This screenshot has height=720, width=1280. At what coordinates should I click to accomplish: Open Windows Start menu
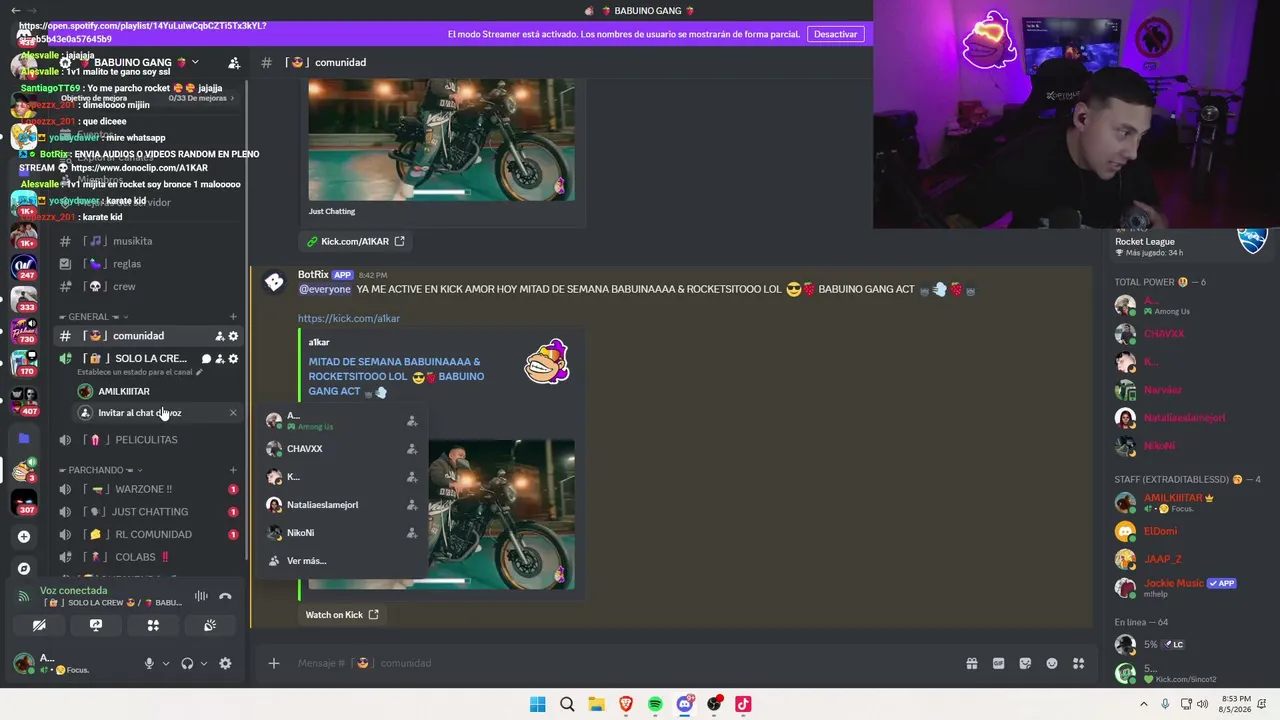click(538, 704)
